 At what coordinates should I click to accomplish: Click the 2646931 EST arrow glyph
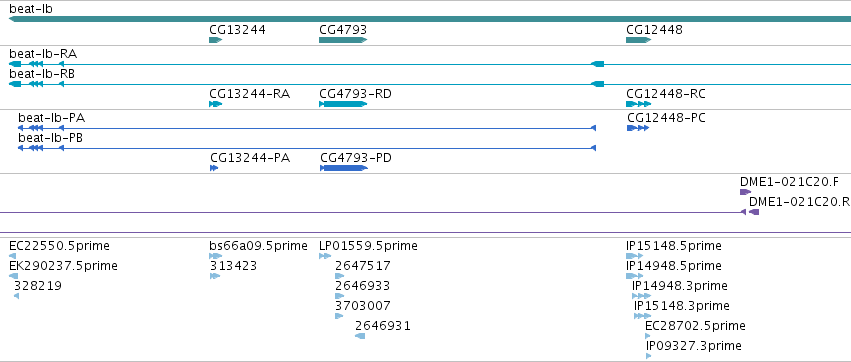click(360, 336)
